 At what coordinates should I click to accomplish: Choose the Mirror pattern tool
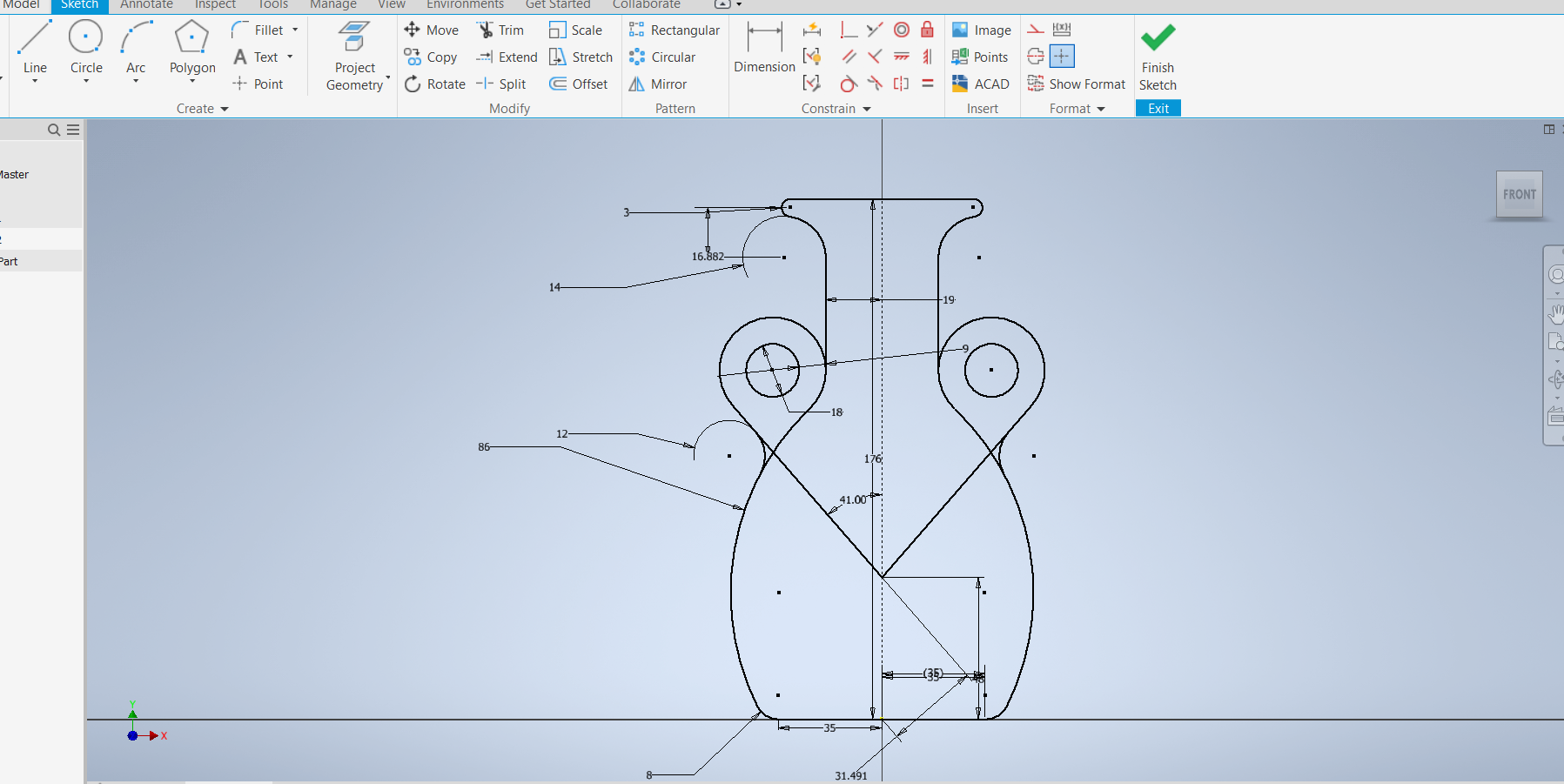point(659,84)
